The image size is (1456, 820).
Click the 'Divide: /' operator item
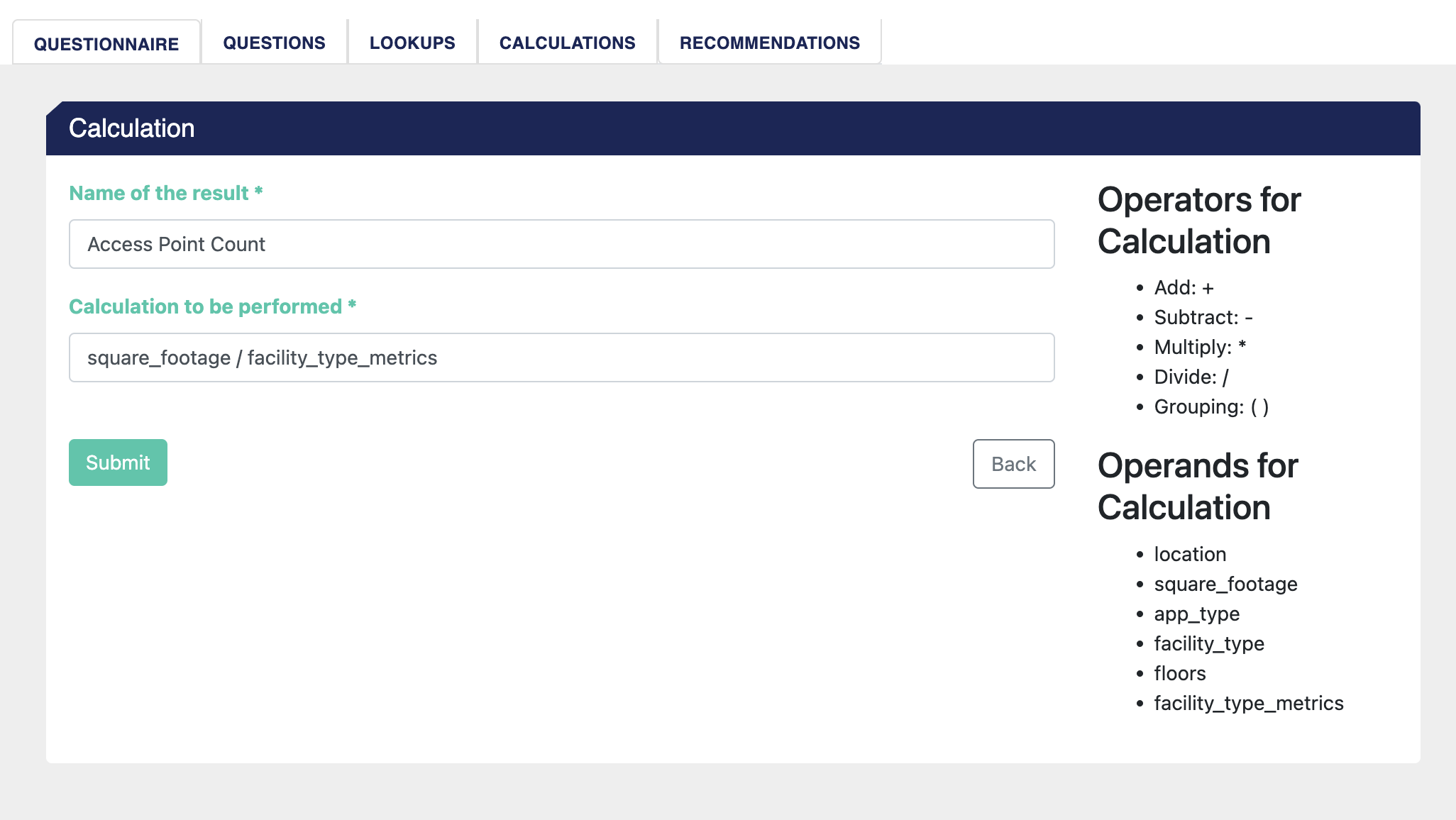pos(1191,377)
